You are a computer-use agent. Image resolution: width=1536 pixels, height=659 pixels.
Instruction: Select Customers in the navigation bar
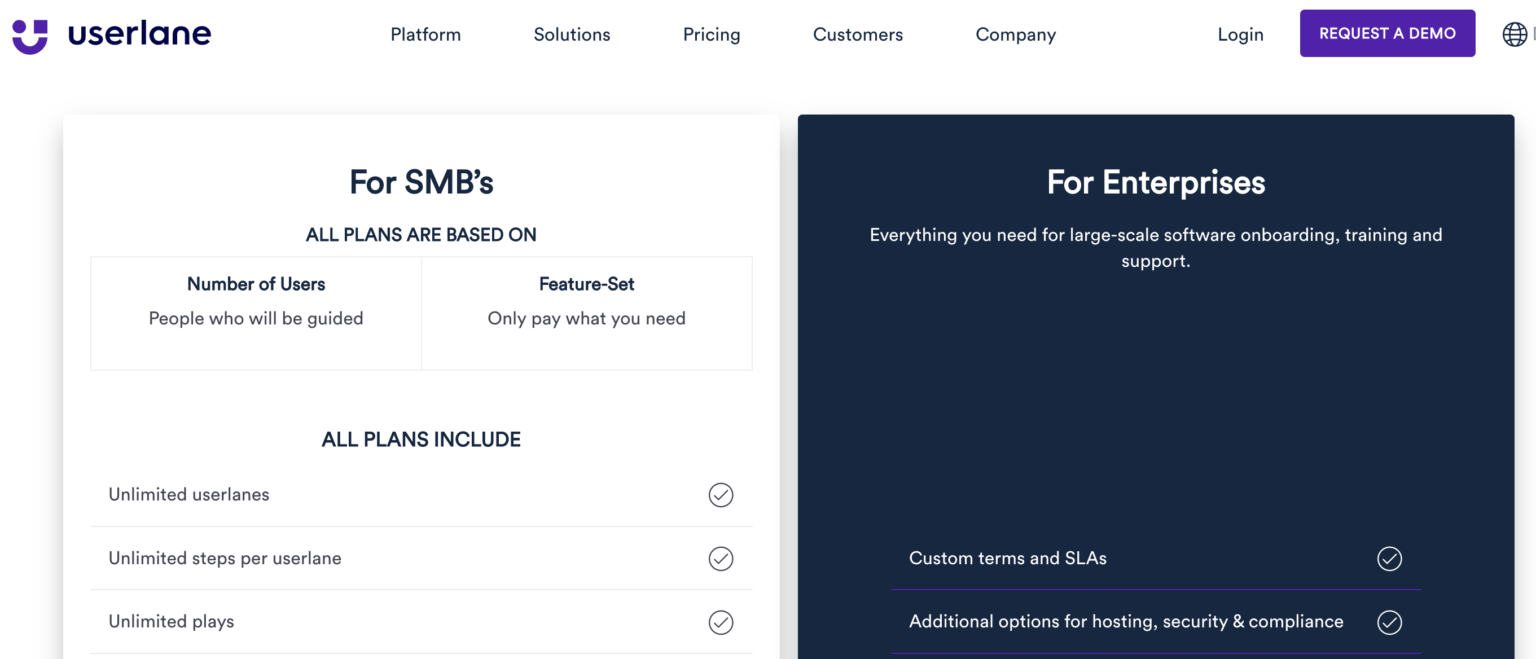tap(857, 33)
